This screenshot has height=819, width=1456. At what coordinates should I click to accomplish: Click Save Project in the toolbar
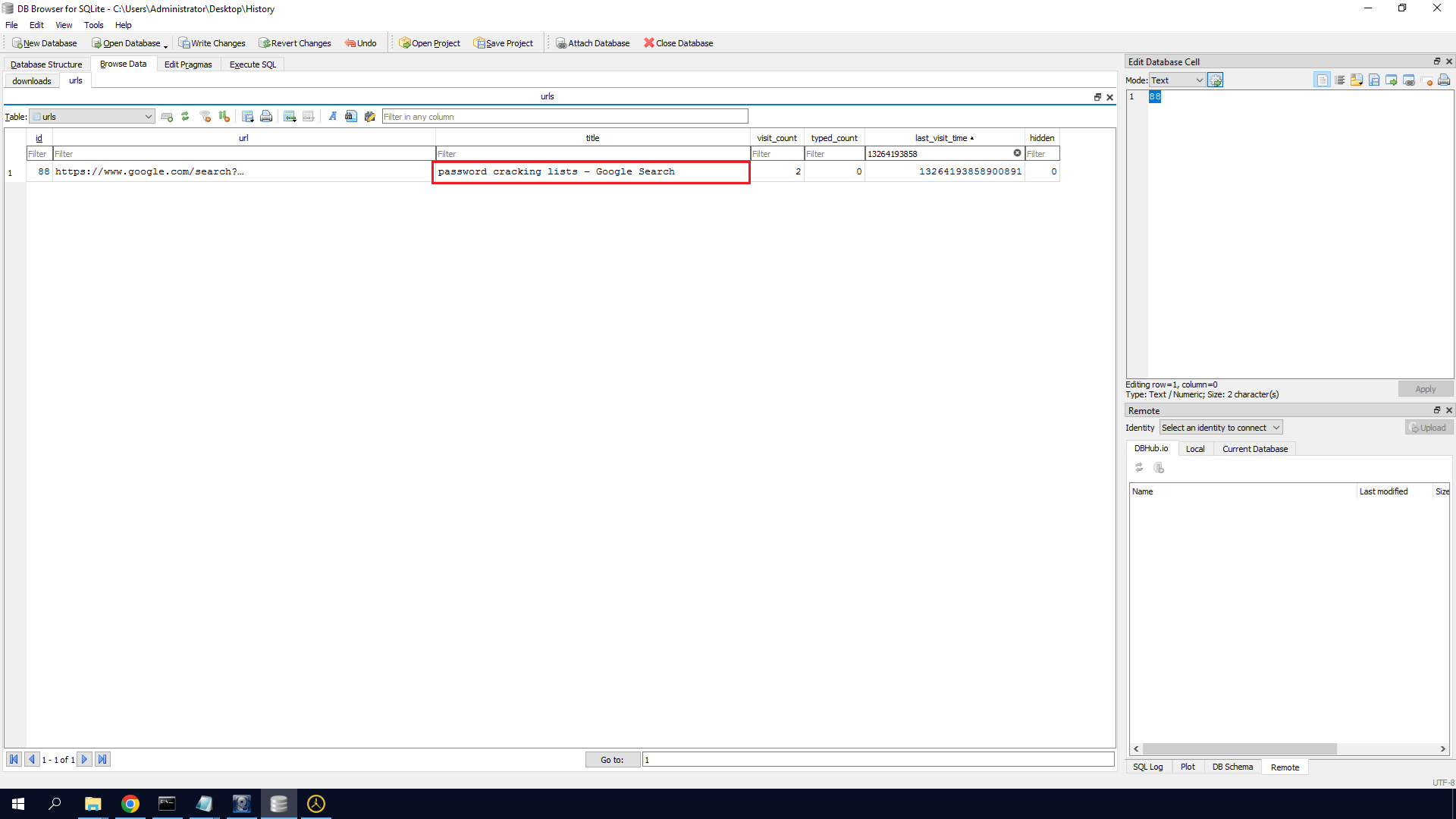pyautogui.click(x=504, y=43)
